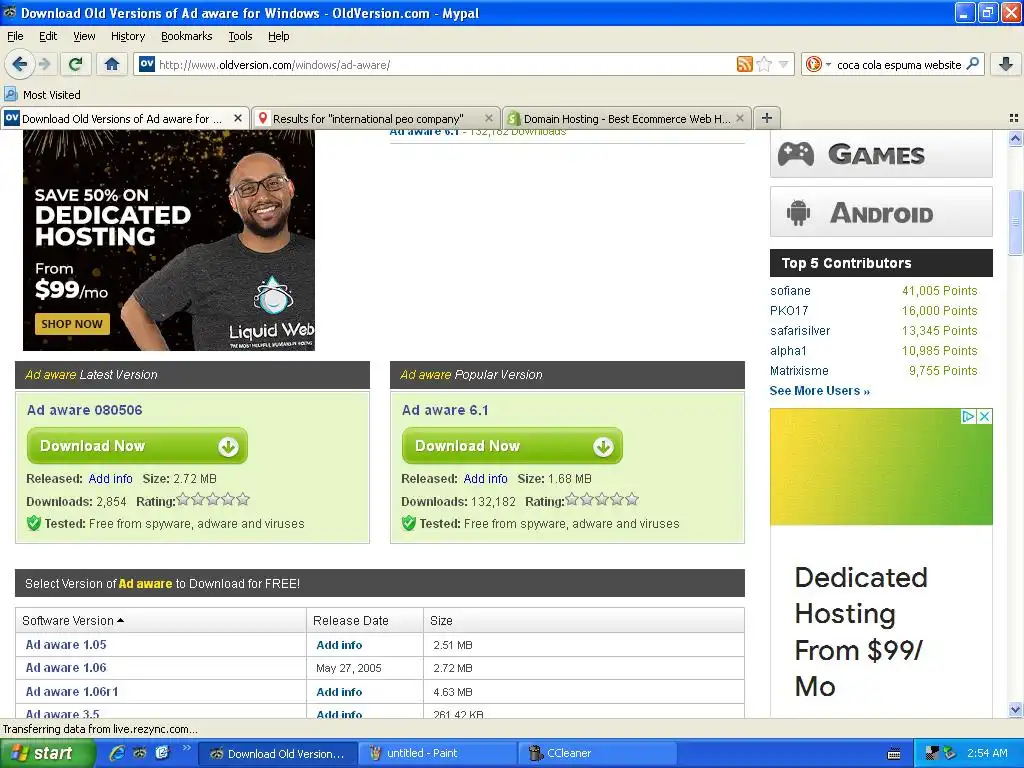Open the History menu
This screenshot has height=768, width=1024.
coord(127,36)
